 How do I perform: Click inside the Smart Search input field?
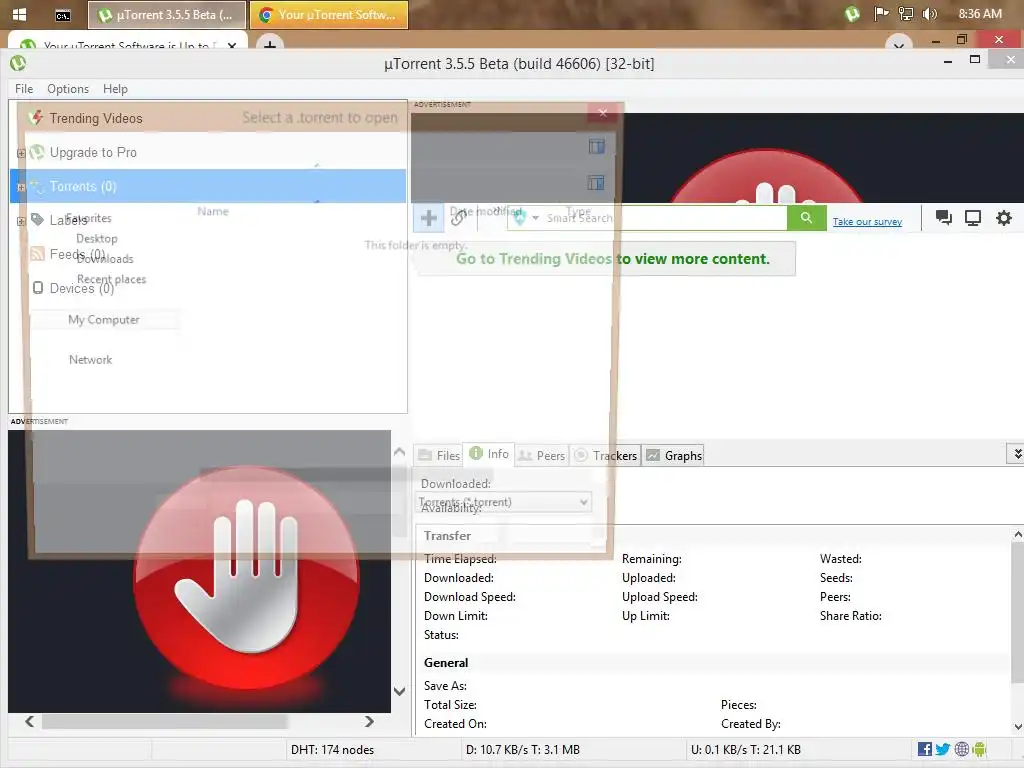pos(663,217)
